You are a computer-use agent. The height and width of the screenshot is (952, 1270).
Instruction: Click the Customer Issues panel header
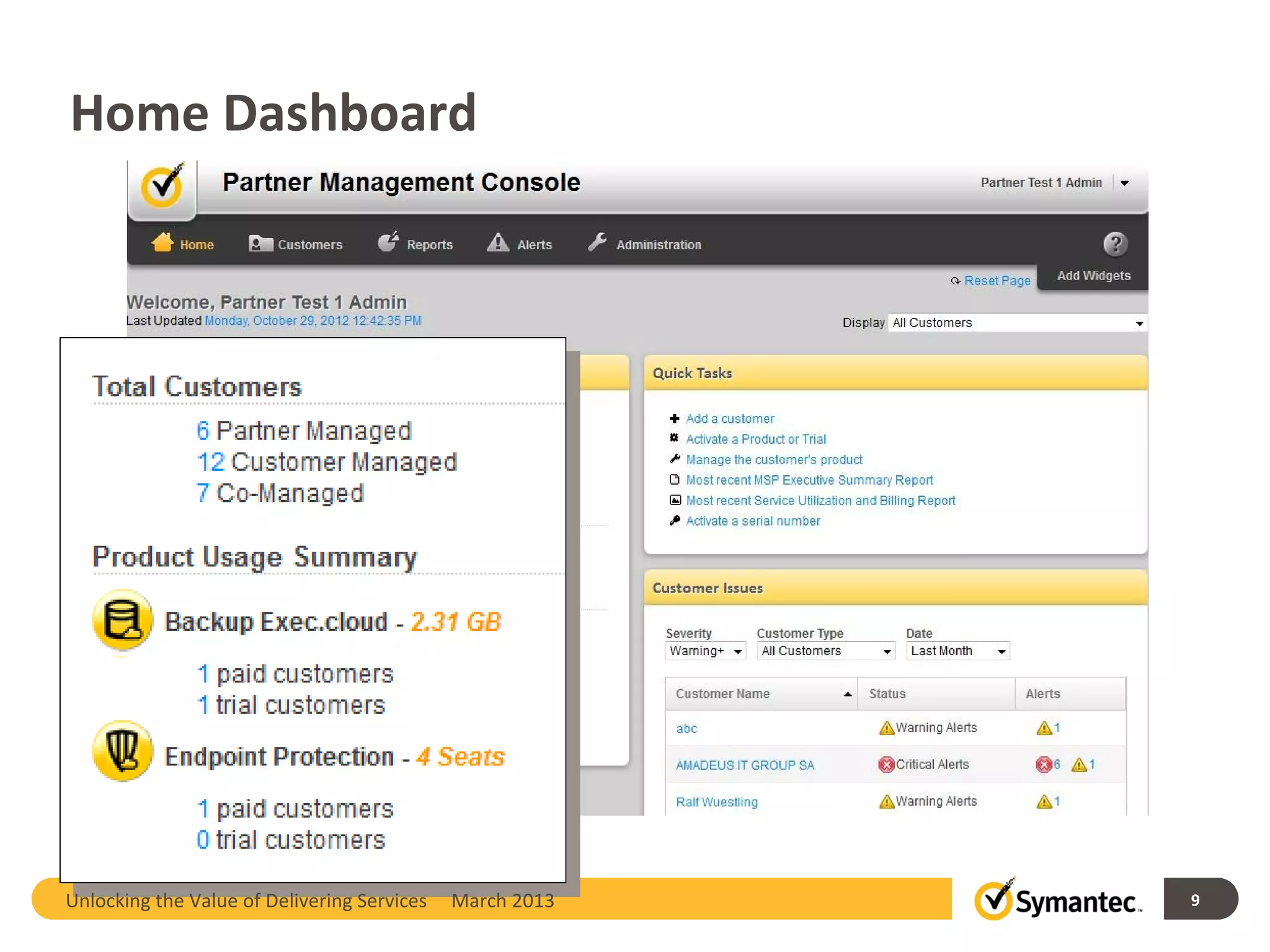(x=895, y=588)
